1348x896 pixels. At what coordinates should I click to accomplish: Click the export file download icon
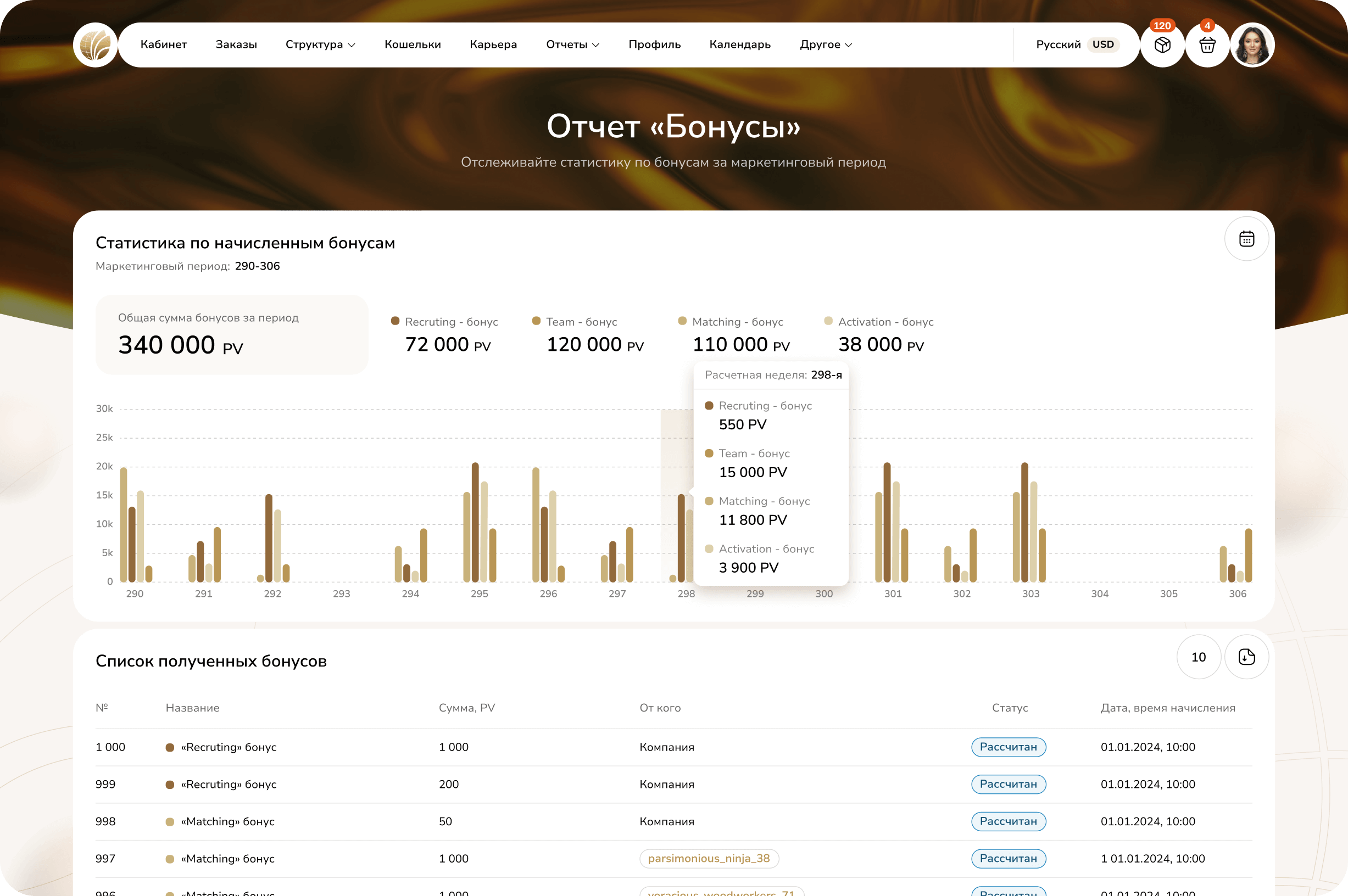coord(1246,657)
